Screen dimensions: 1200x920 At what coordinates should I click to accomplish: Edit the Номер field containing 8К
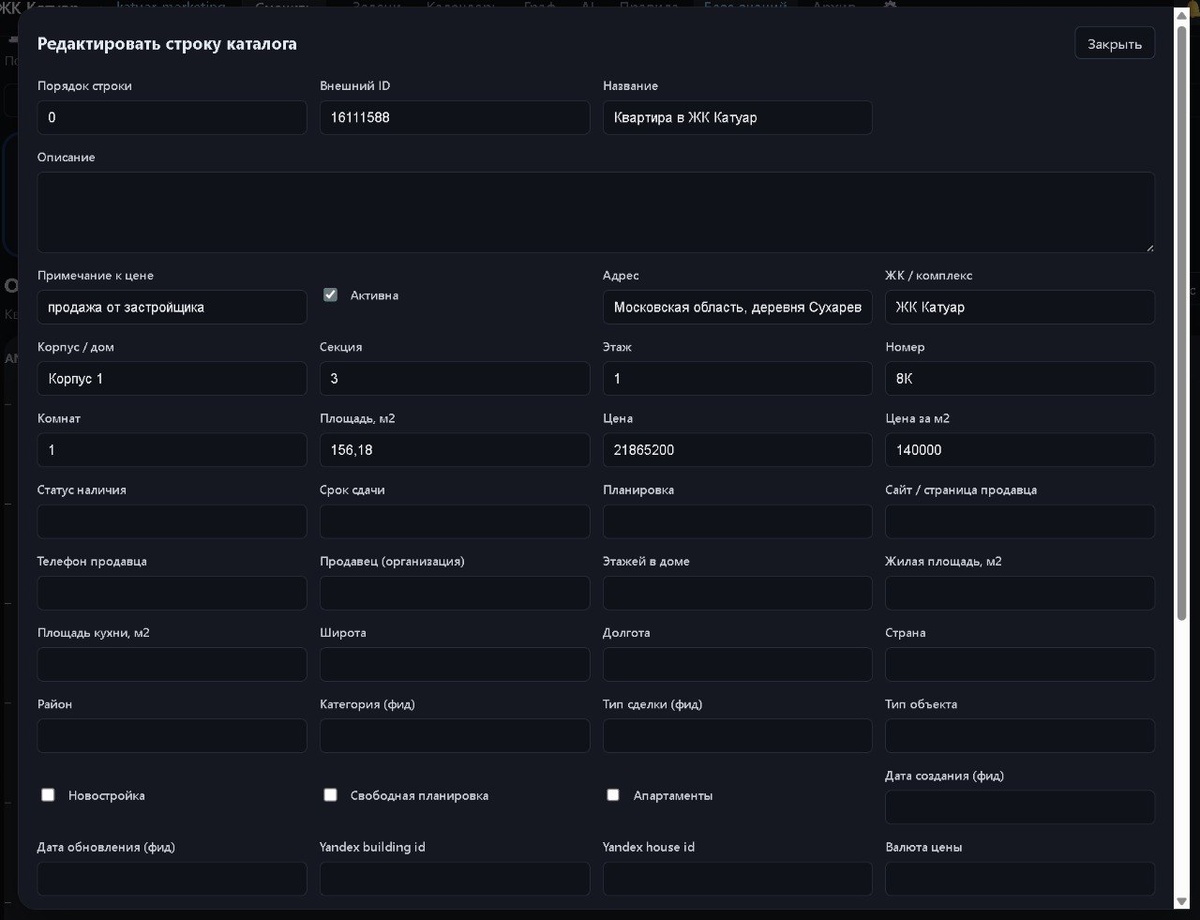pos(1020,379)
